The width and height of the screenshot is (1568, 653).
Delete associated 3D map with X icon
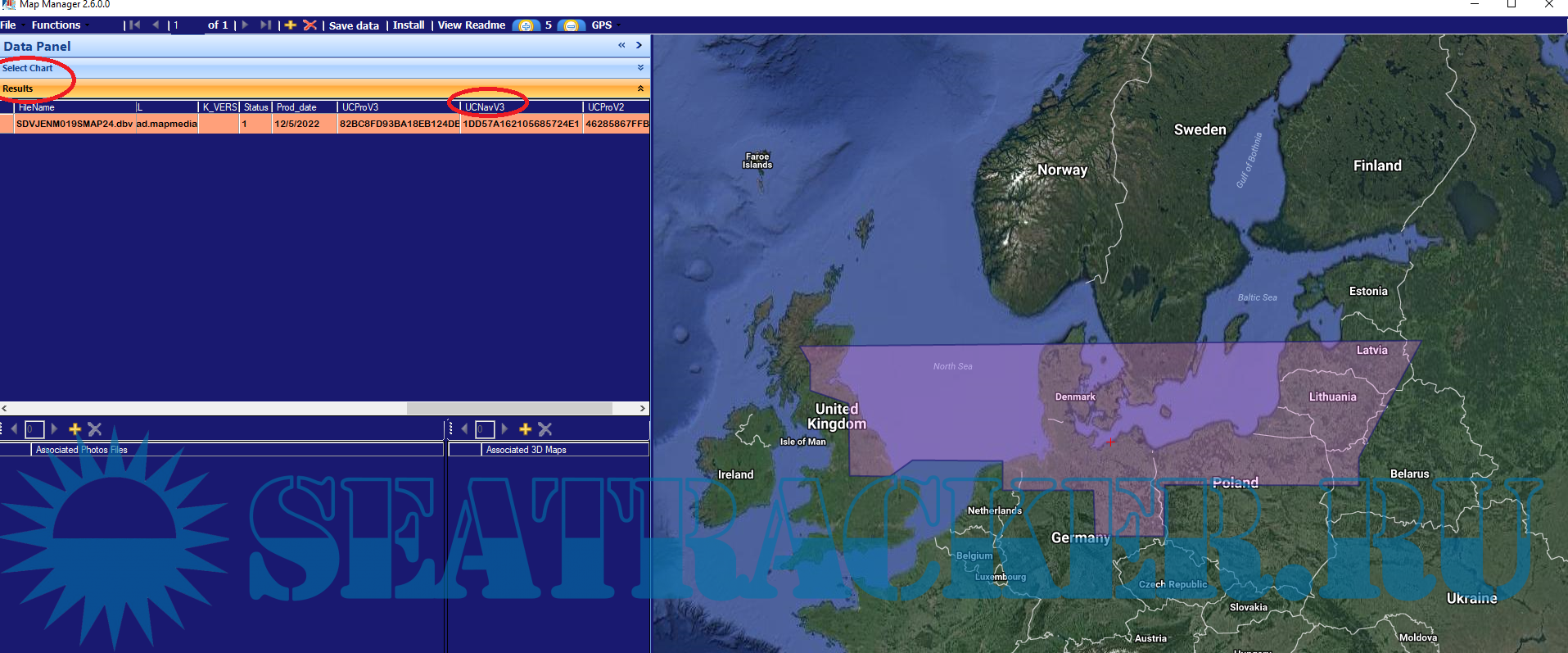tap(545, 429)
